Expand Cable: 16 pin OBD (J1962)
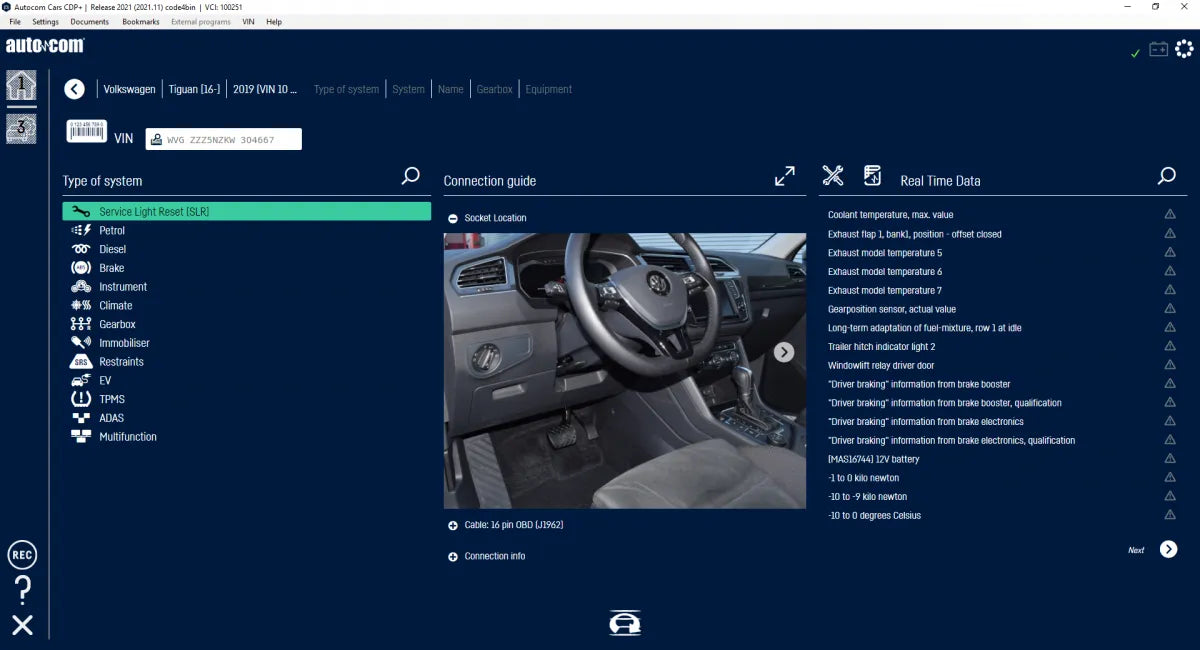The width and height of the screenshot is (1200, 650). 451,525
